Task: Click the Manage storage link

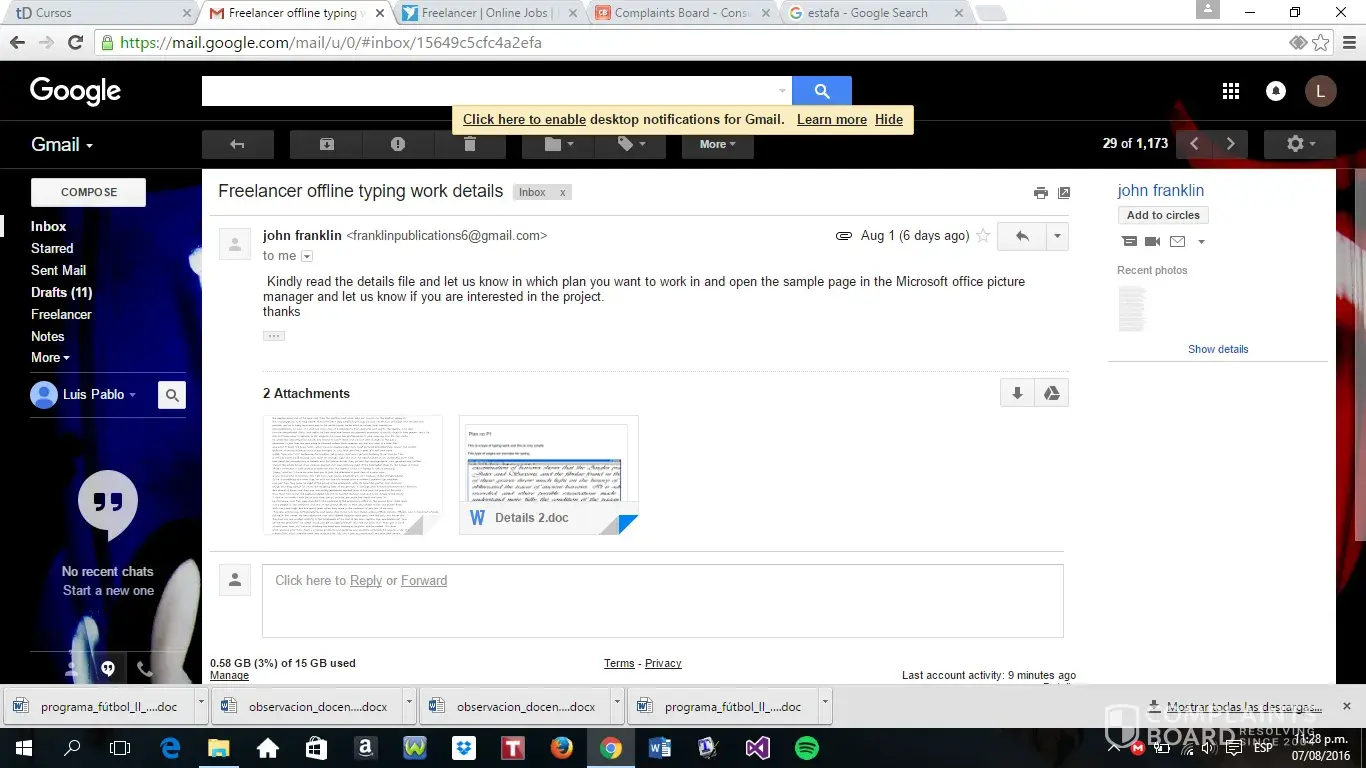Action: pos(229,675)
